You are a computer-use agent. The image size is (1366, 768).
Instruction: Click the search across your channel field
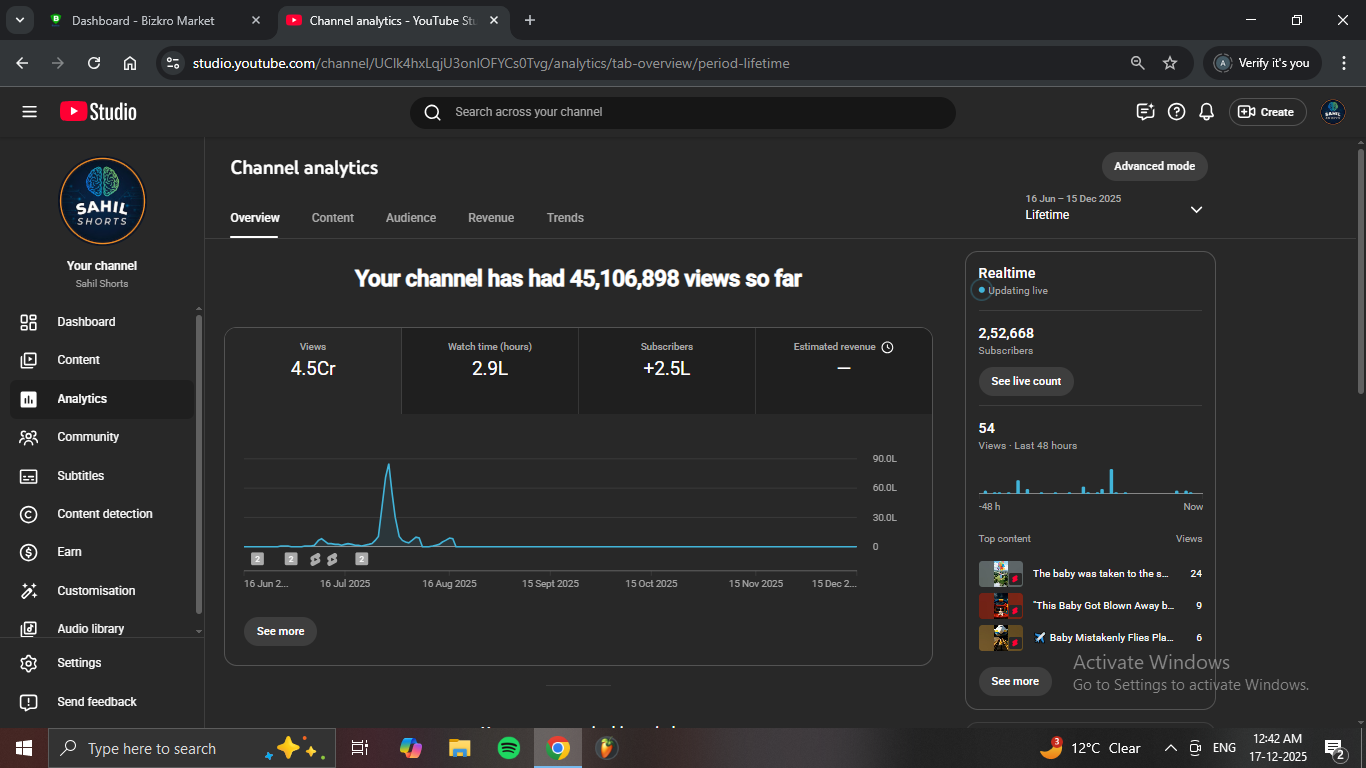pos(682,112)
